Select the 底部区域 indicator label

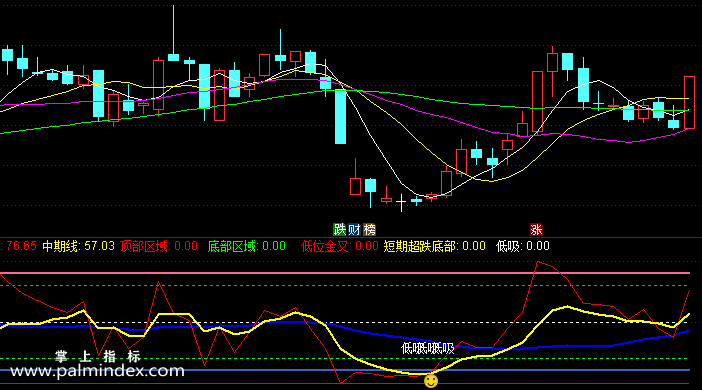[232, 246]
